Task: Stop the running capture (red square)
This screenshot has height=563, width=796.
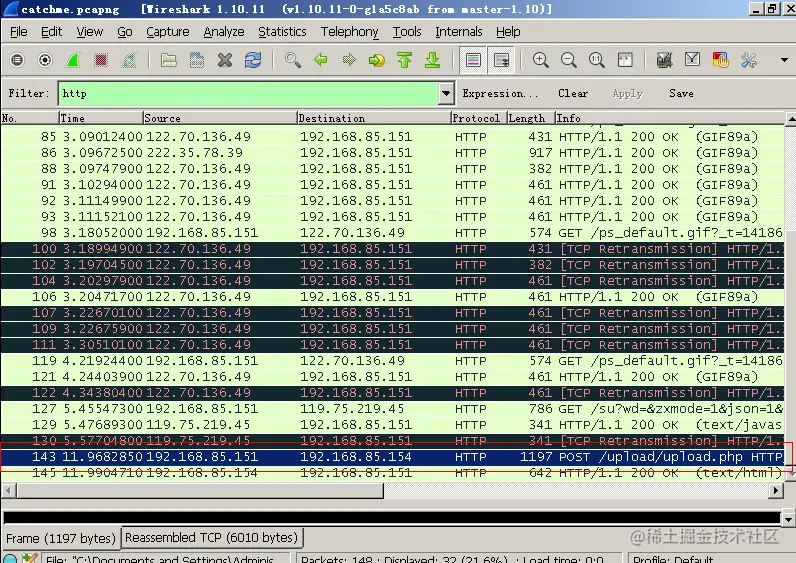Action: point(101,60)
